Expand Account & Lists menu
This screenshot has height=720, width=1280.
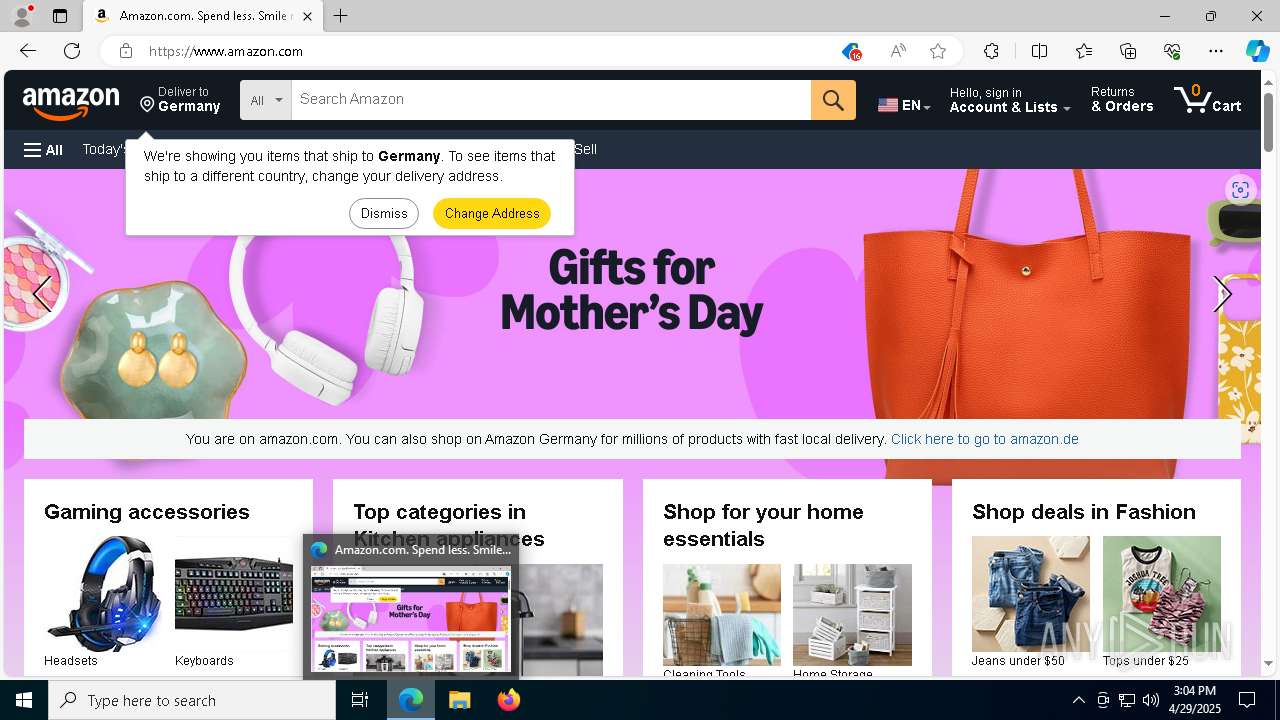(x=1010, y=100)
